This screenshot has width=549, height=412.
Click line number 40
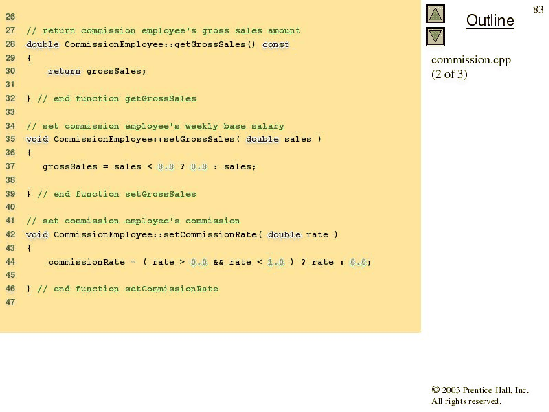(10, 207)
